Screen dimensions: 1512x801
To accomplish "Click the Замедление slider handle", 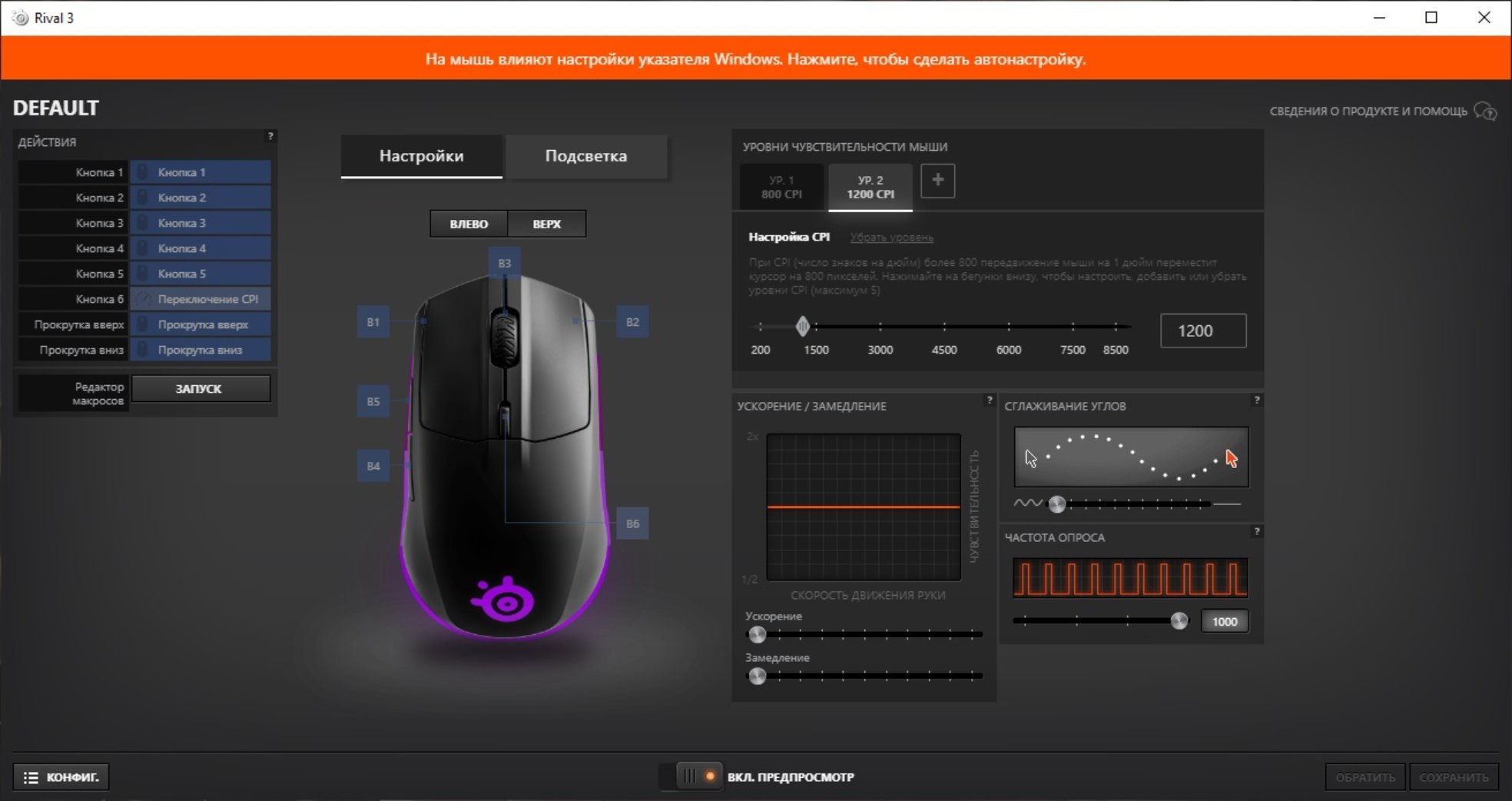I will [x=758, y=676].
